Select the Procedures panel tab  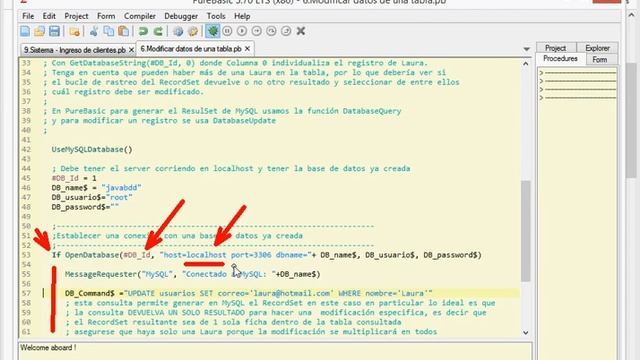tap(560, 59)
